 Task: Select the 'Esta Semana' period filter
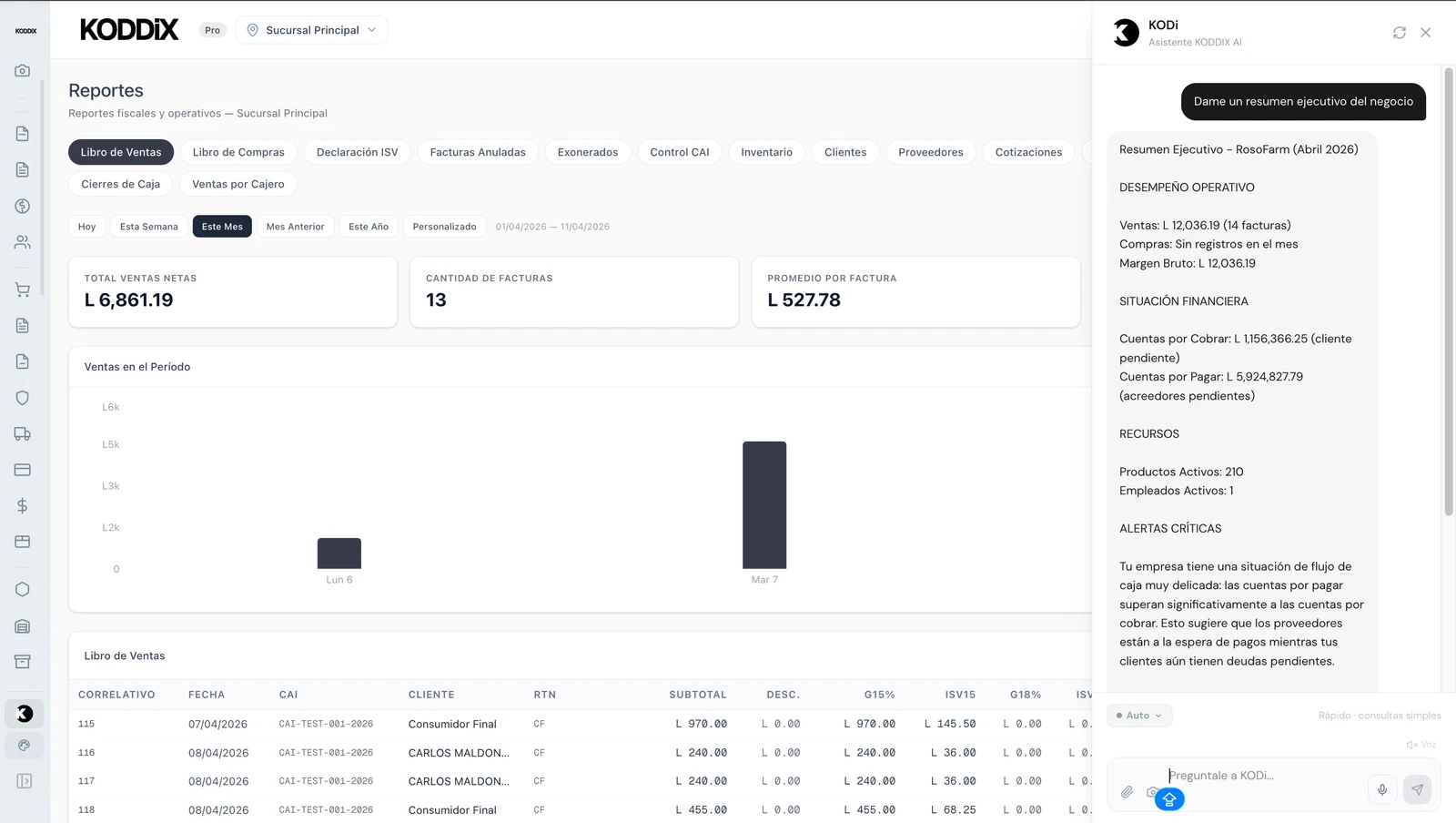click(x=148, y=227)
